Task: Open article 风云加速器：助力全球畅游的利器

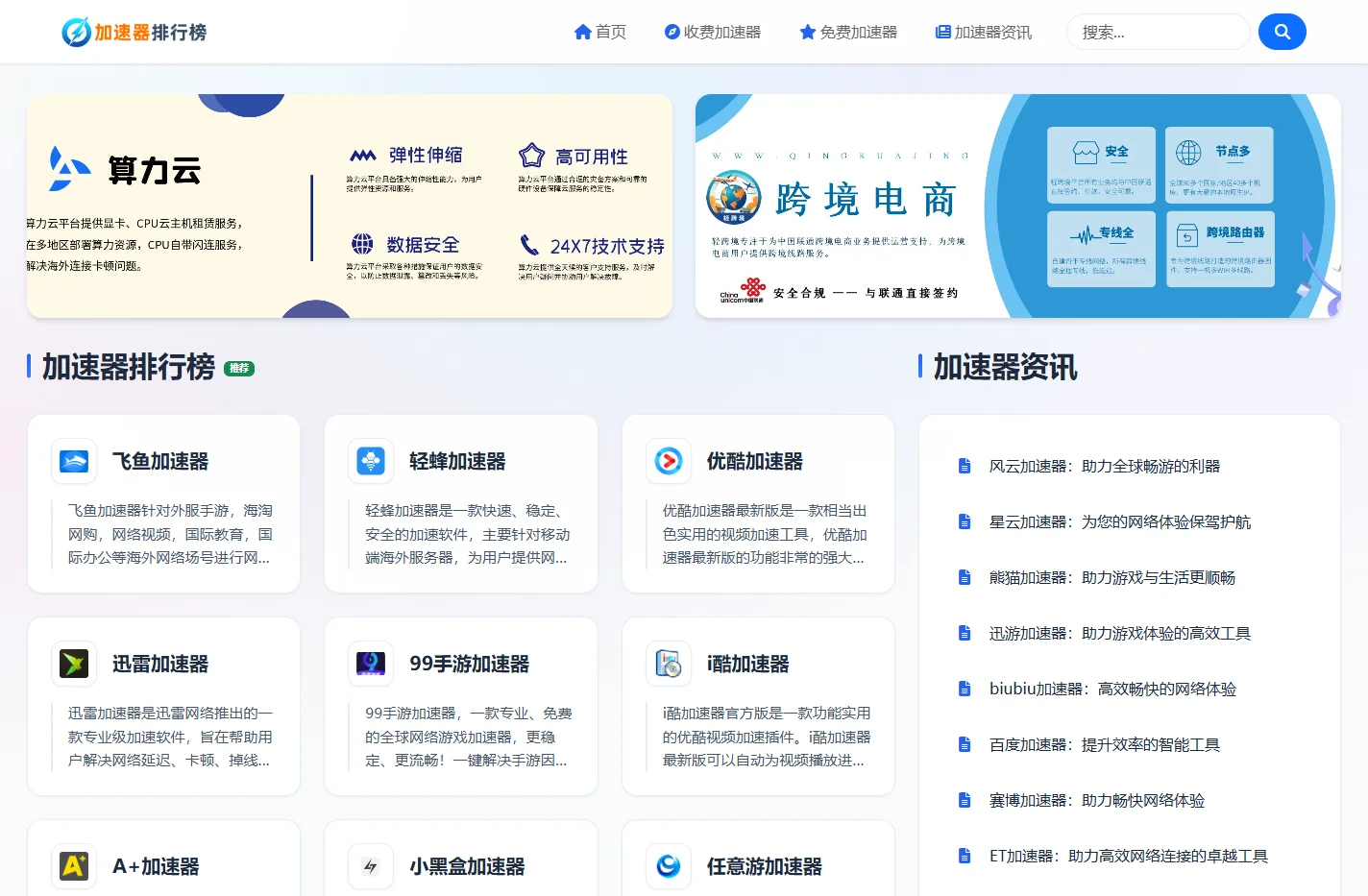Action: (1105, 466)
